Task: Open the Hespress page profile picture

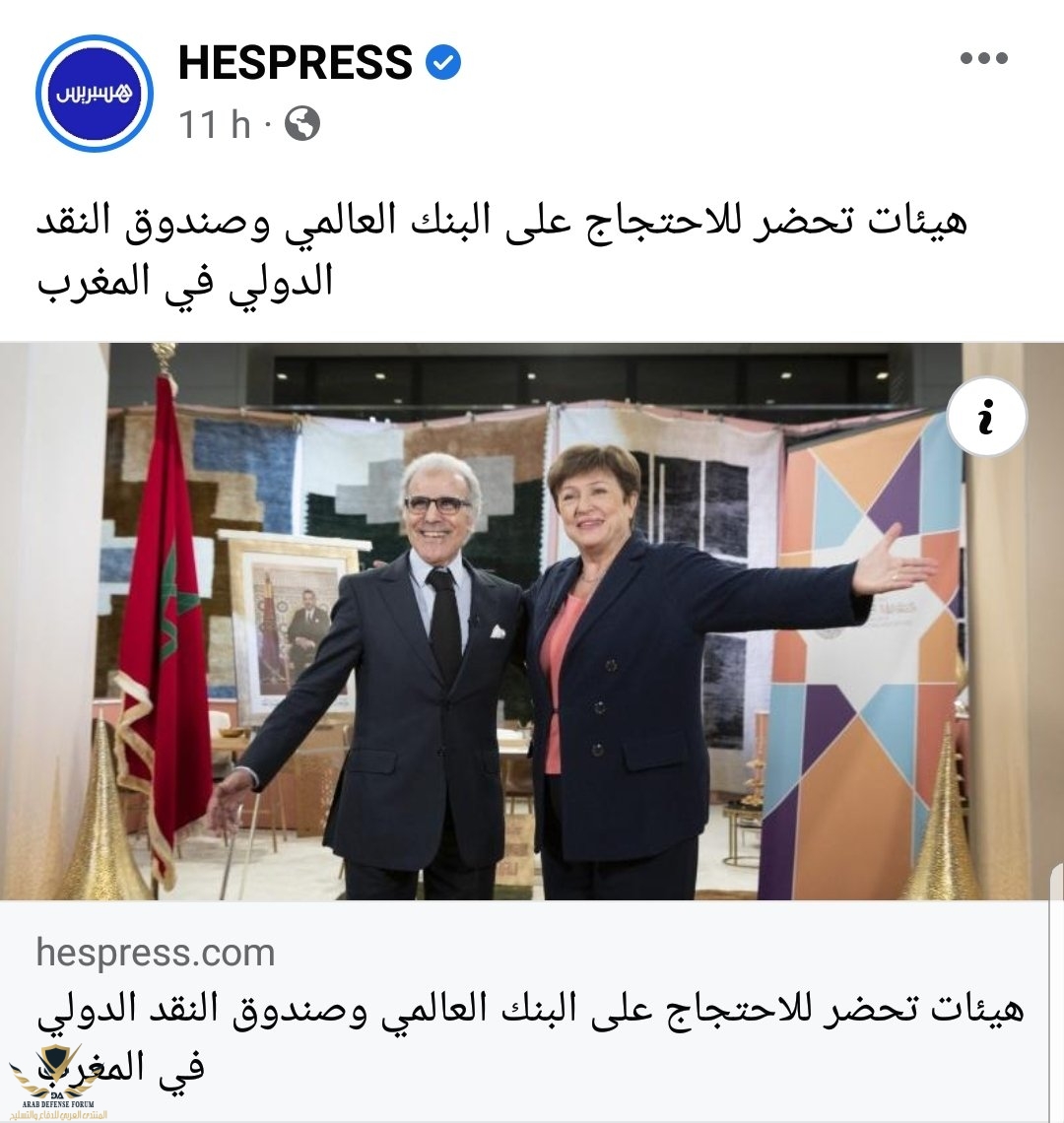Action: pyautogui.click(x=94, y=94)
